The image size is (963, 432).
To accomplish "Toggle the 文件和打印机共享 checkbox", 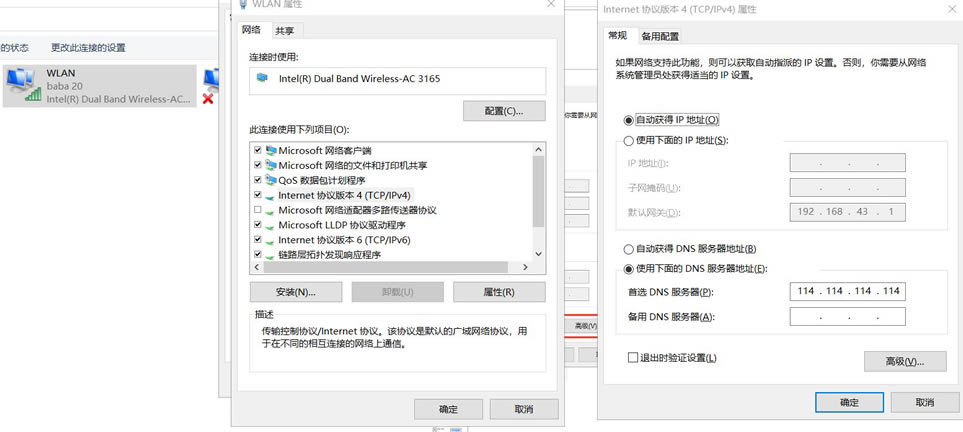I will coord(257,165).
